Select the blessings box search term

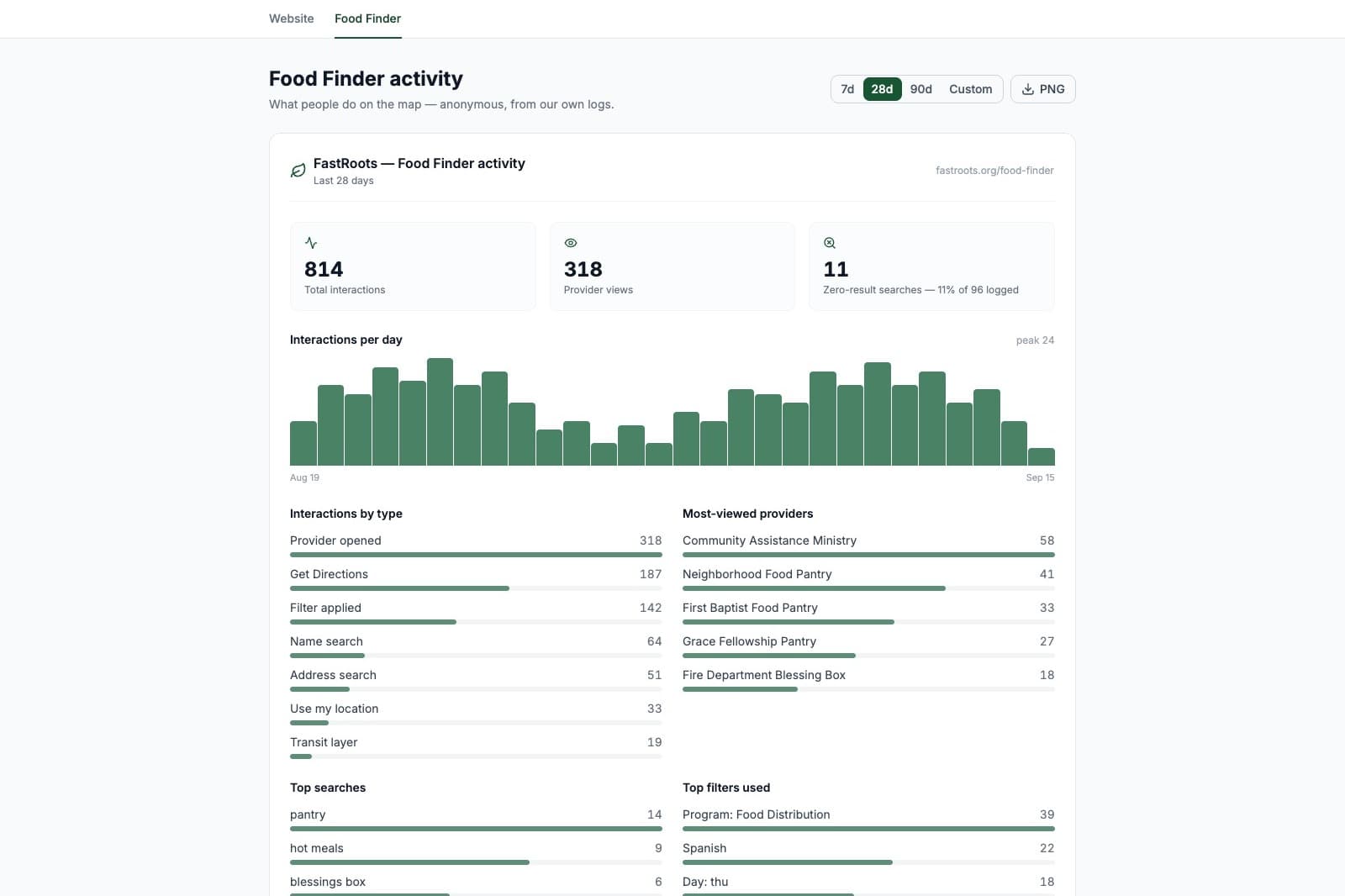328,882
